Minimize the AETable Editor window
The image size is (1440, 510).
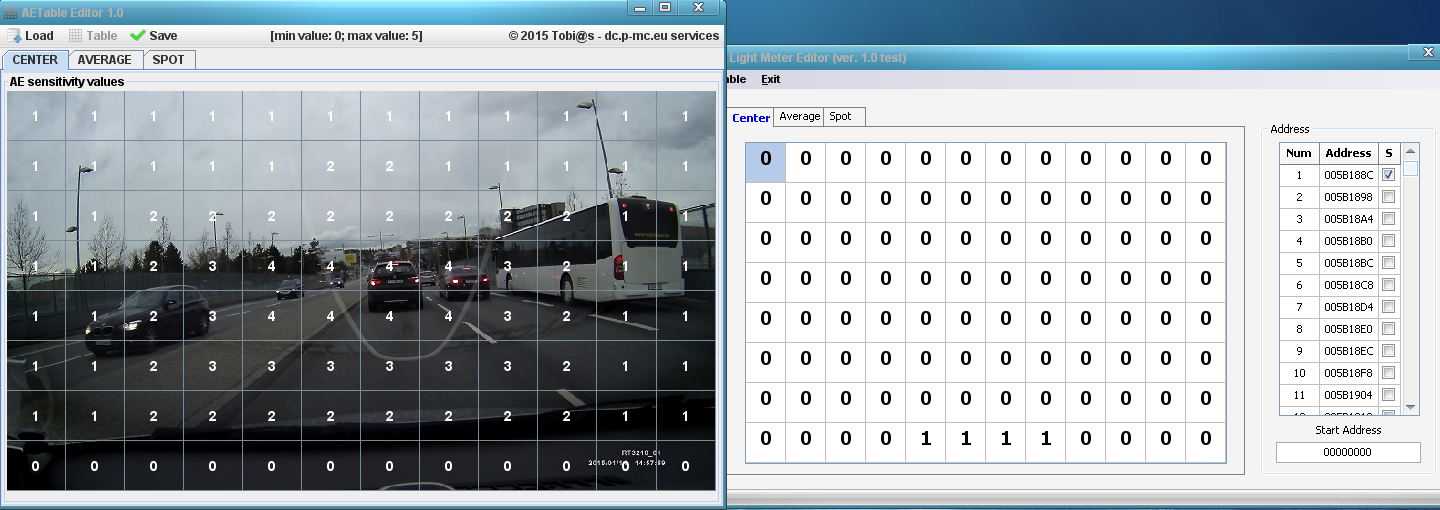(640, 7)
